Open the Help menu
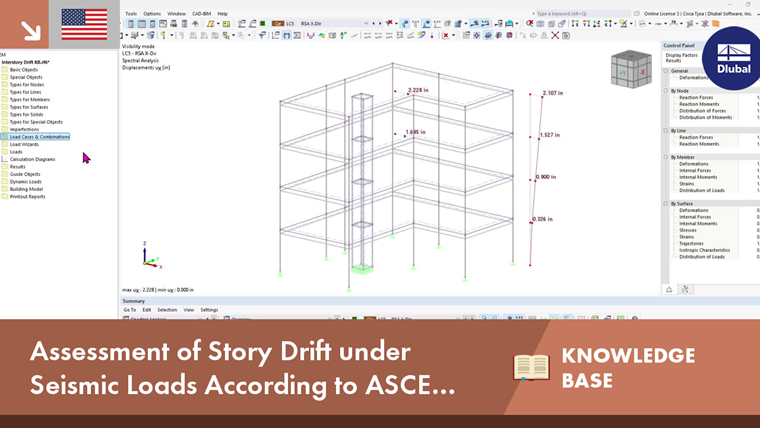 click(222, 14)
